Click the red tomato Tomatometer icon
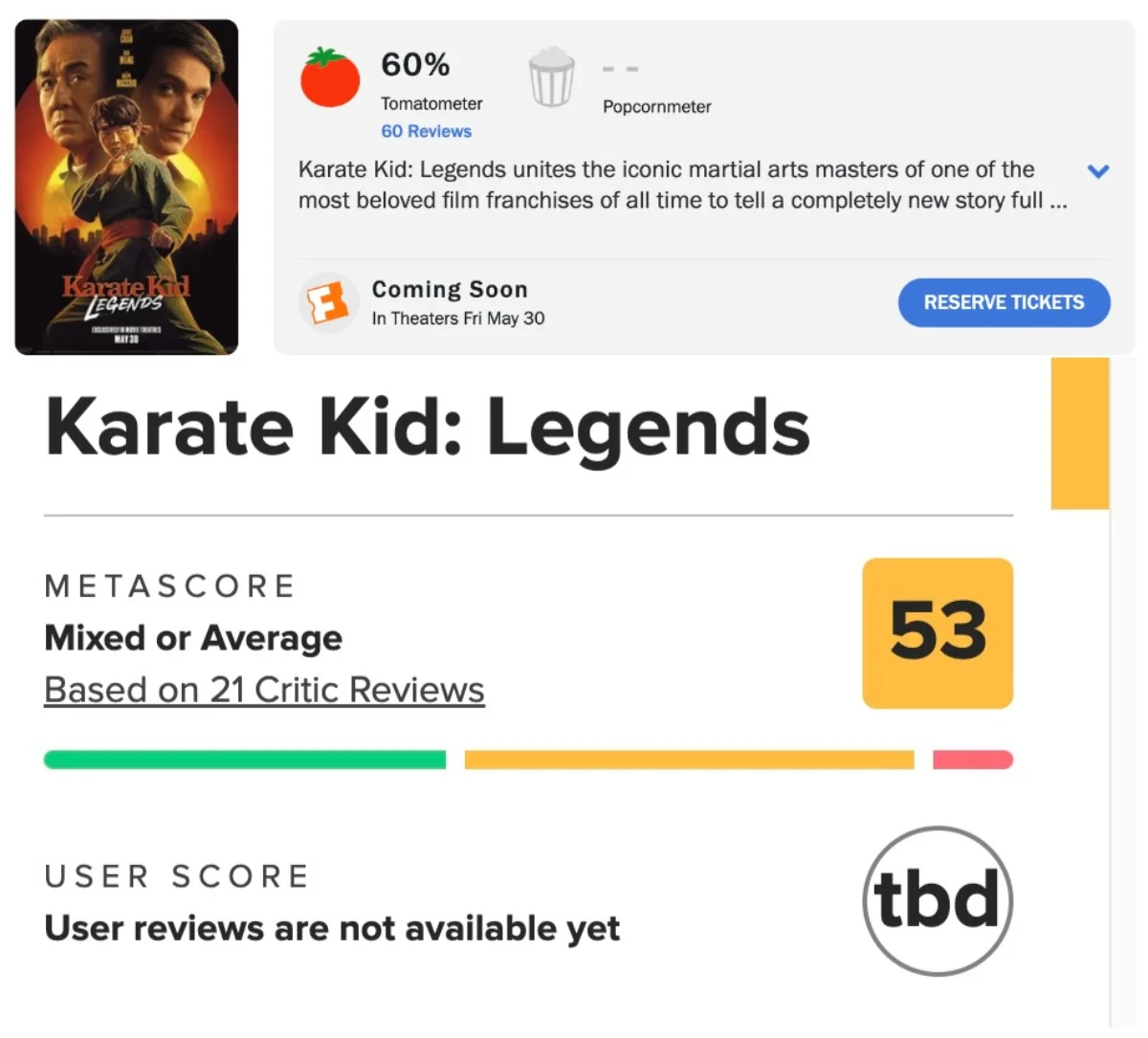The height and width of the screenshot is (1038, 1148). (330, 77)
